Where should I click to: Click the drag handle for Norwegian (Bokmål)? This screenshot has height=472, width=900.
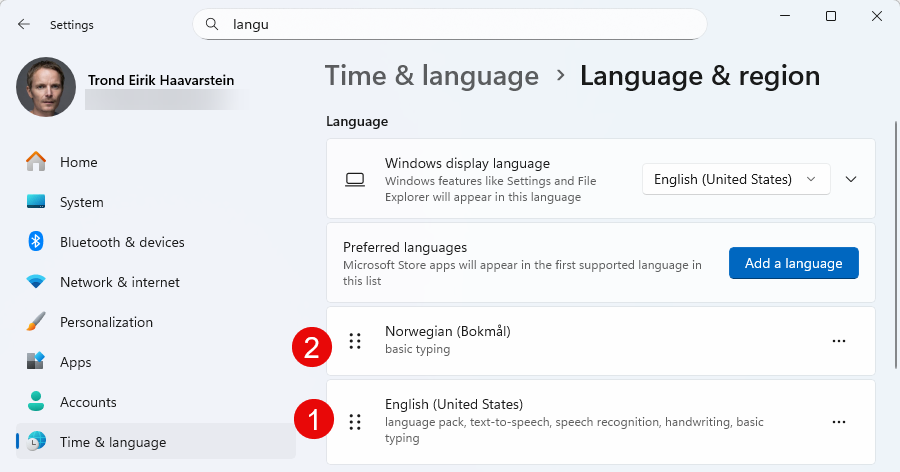click(355, 341)
